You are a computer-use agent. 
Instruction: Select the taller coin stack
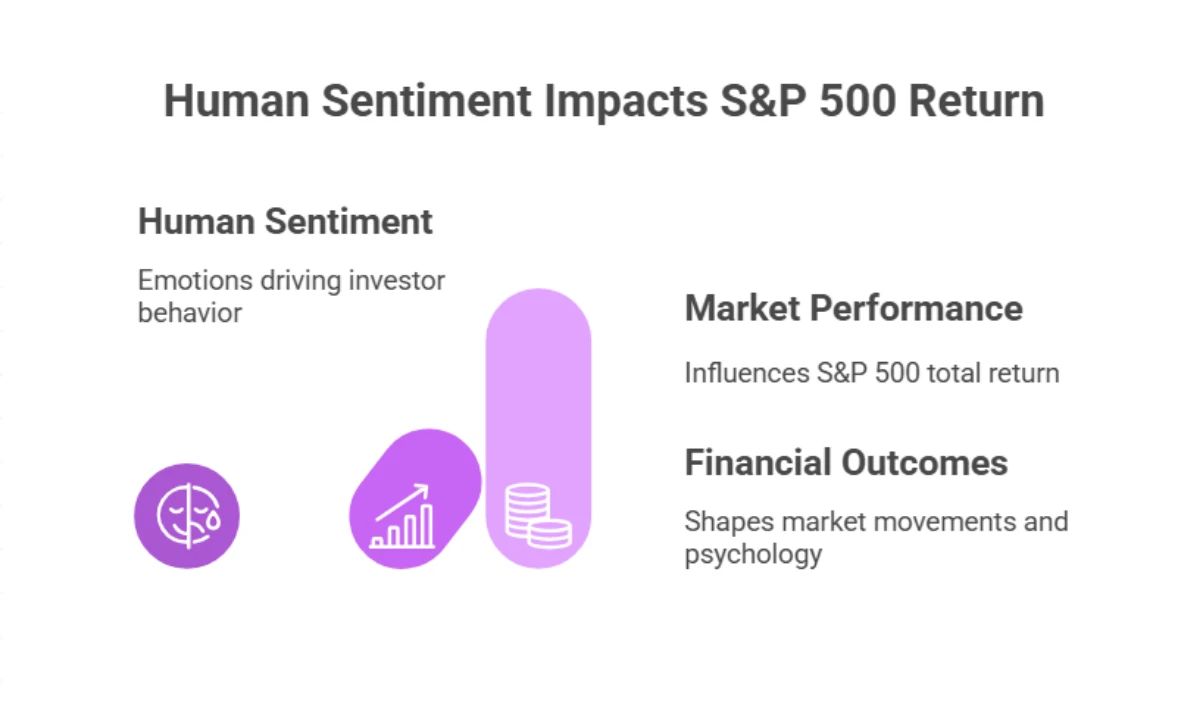tap(525, 506)
